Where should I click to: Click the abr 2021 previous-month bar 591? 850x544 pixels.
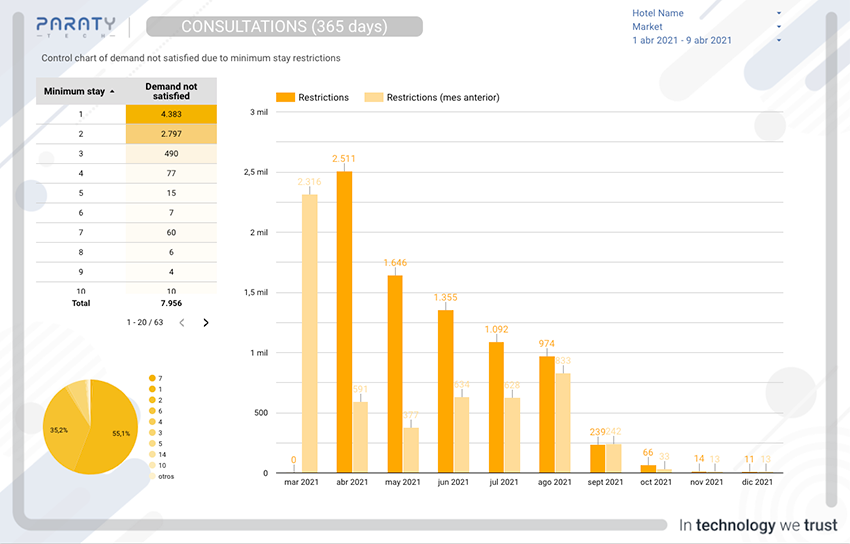pyautogui.click(x=360, y=437)
